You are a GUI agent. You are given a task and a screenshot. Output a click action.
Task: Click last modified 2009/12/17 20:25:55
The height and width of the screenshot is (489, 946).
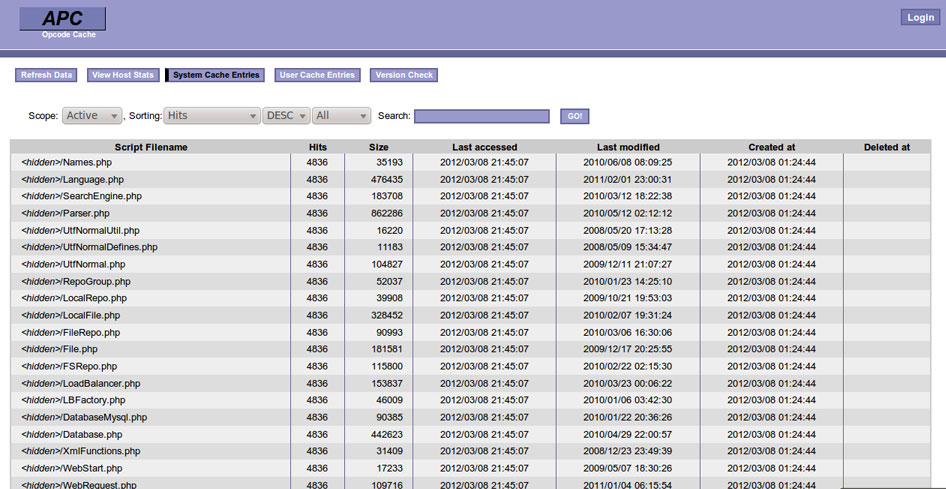pyautogui.click(x=627, y=349)
